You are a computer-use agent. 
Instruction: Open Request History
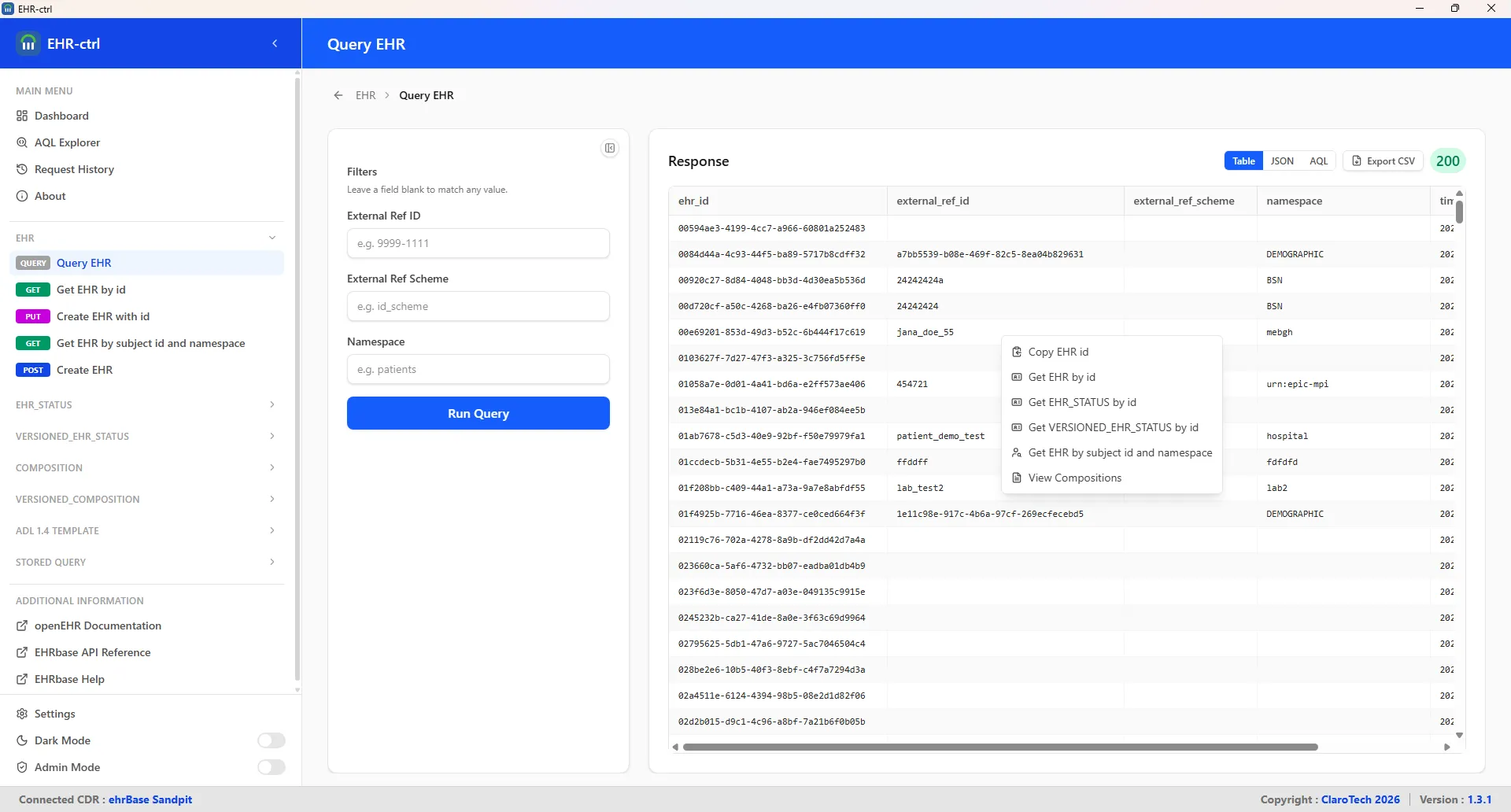pos(74,169)
